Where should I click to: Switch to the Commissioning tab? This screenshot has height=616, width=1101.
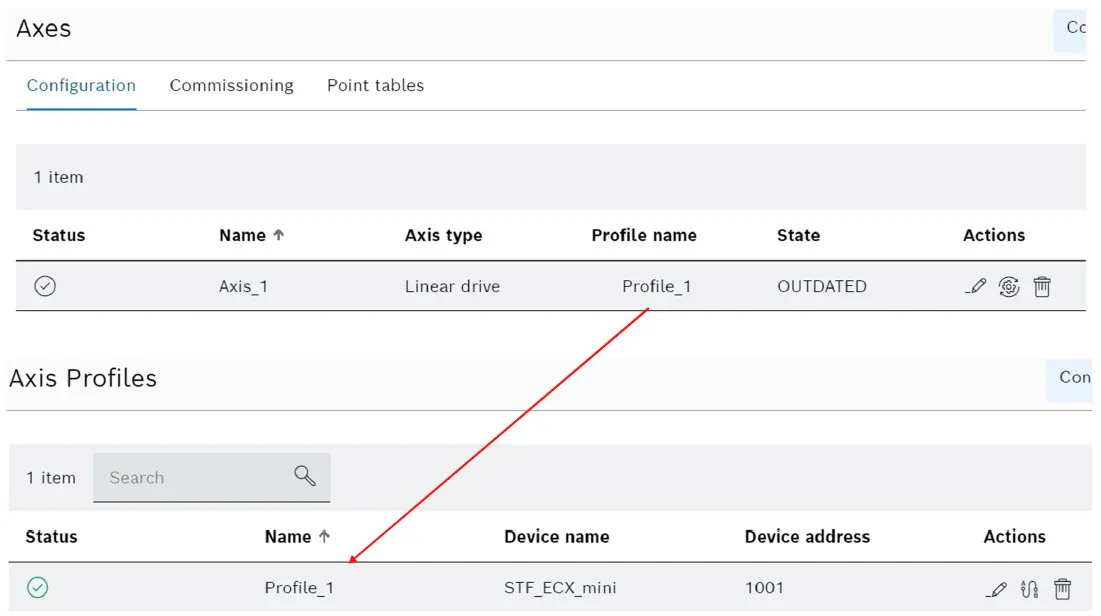point(231,86)
